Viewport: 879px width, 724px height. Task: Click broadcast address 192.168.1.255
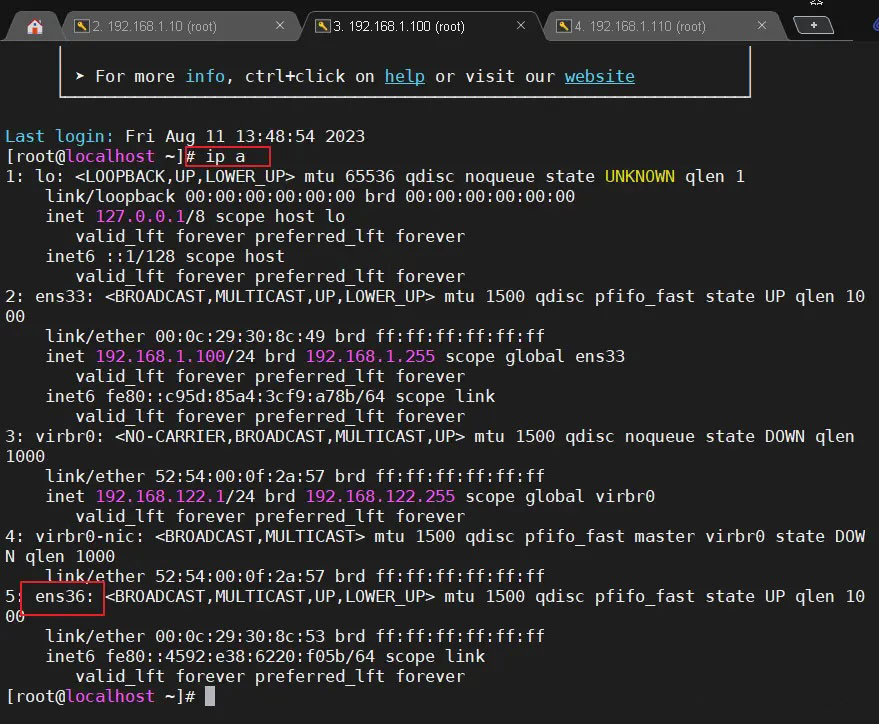point(370,356)
